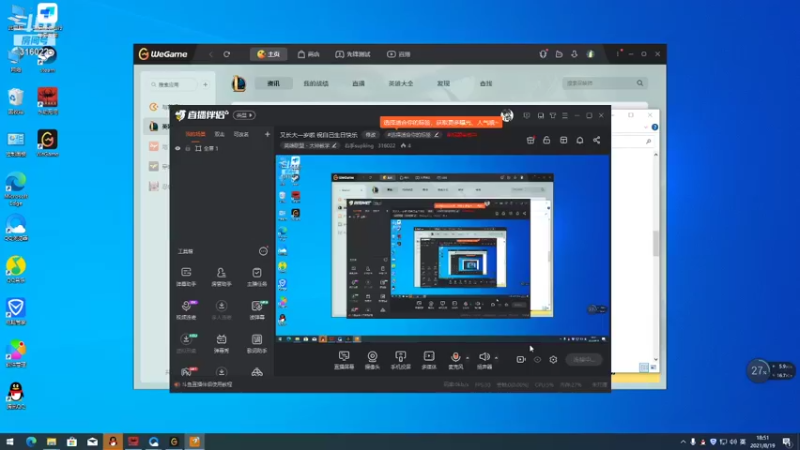Select the 全屏1 source row
The image size is (800, 450).
[222, 148]
